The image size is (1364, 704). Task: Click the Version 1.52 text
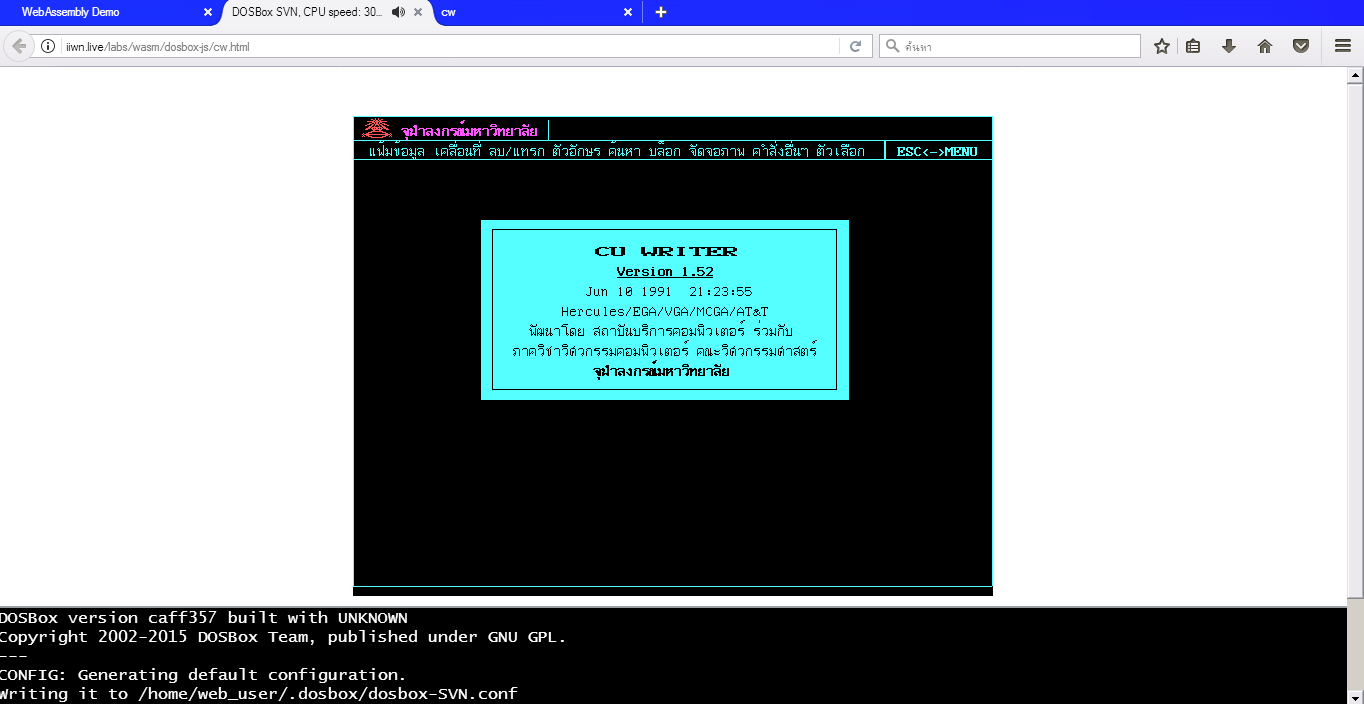point(665,272)
